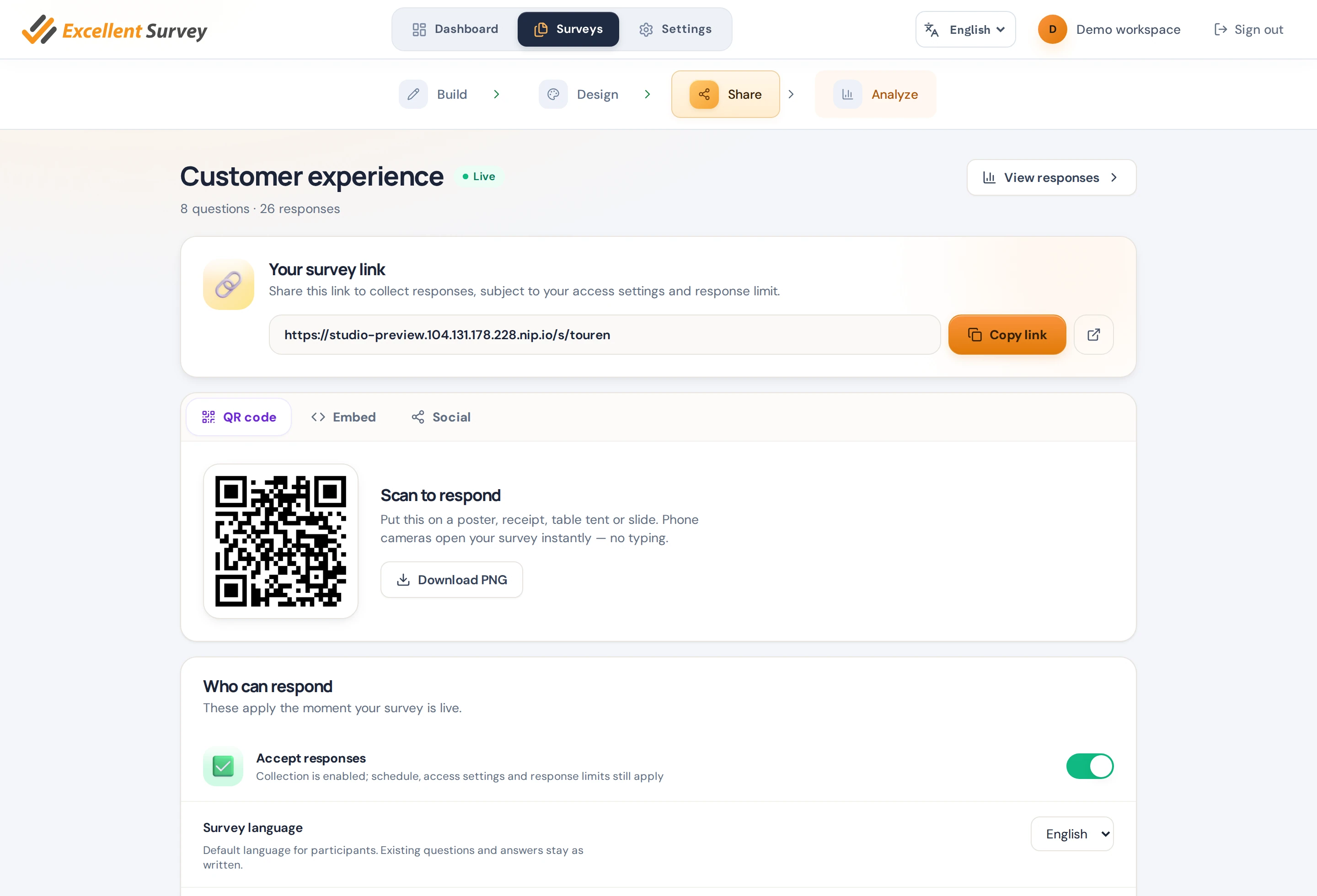The width and height of the screenshot is (1317, 896).
Task: Copy the survey link
Action: [1007, 335]
